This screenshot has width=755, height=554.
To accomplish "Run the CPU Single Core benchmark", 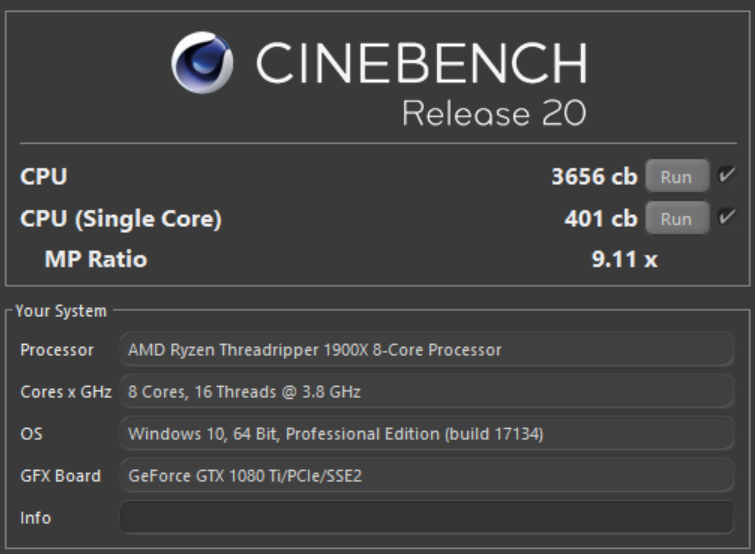I will tap(676, 219).
